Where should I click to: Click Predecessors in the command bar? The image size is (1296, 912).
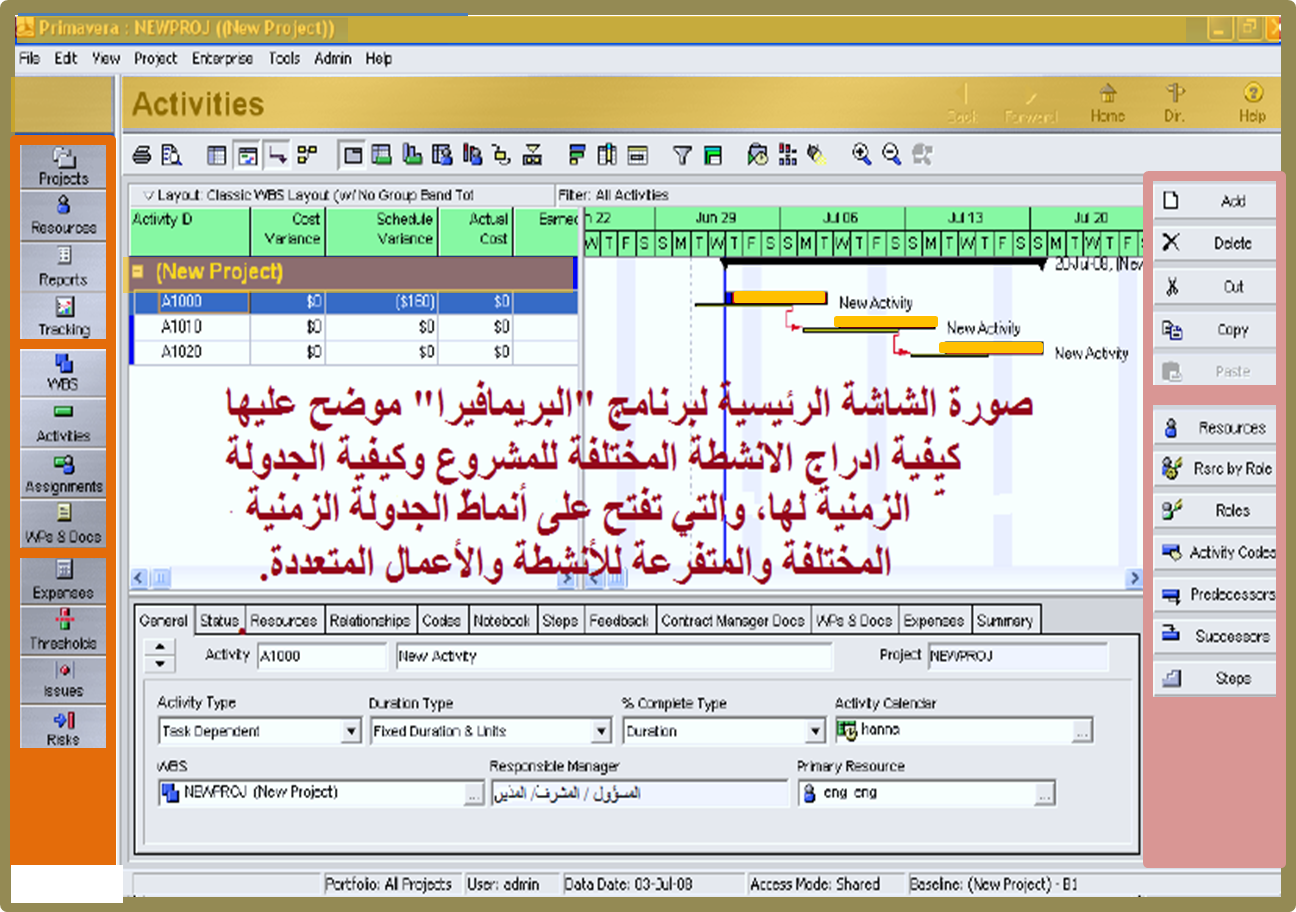[x=1215, y=595]
